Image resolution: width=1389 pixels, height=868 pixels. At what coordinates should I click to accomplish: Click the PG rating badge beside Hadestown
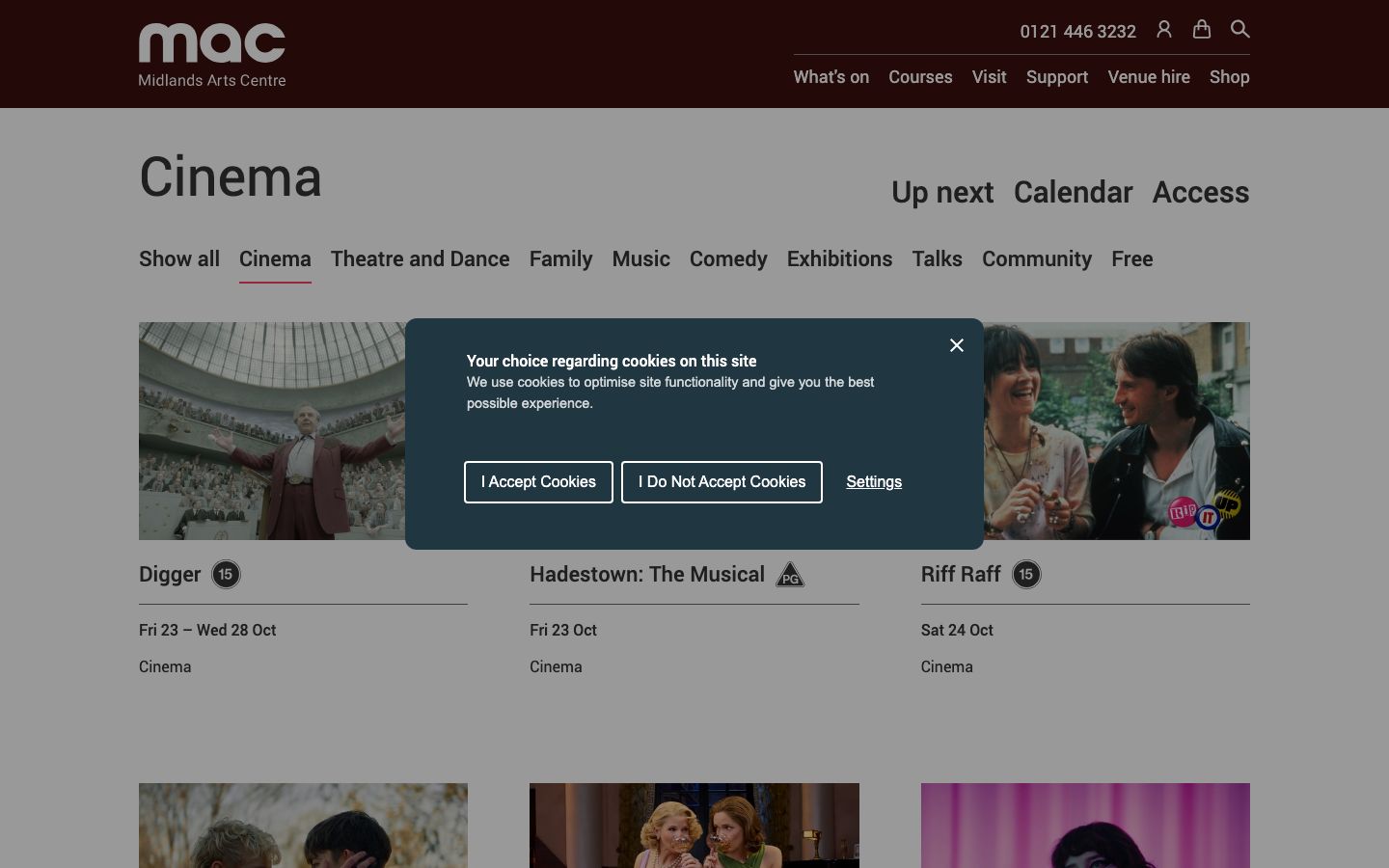pos(790,575)
